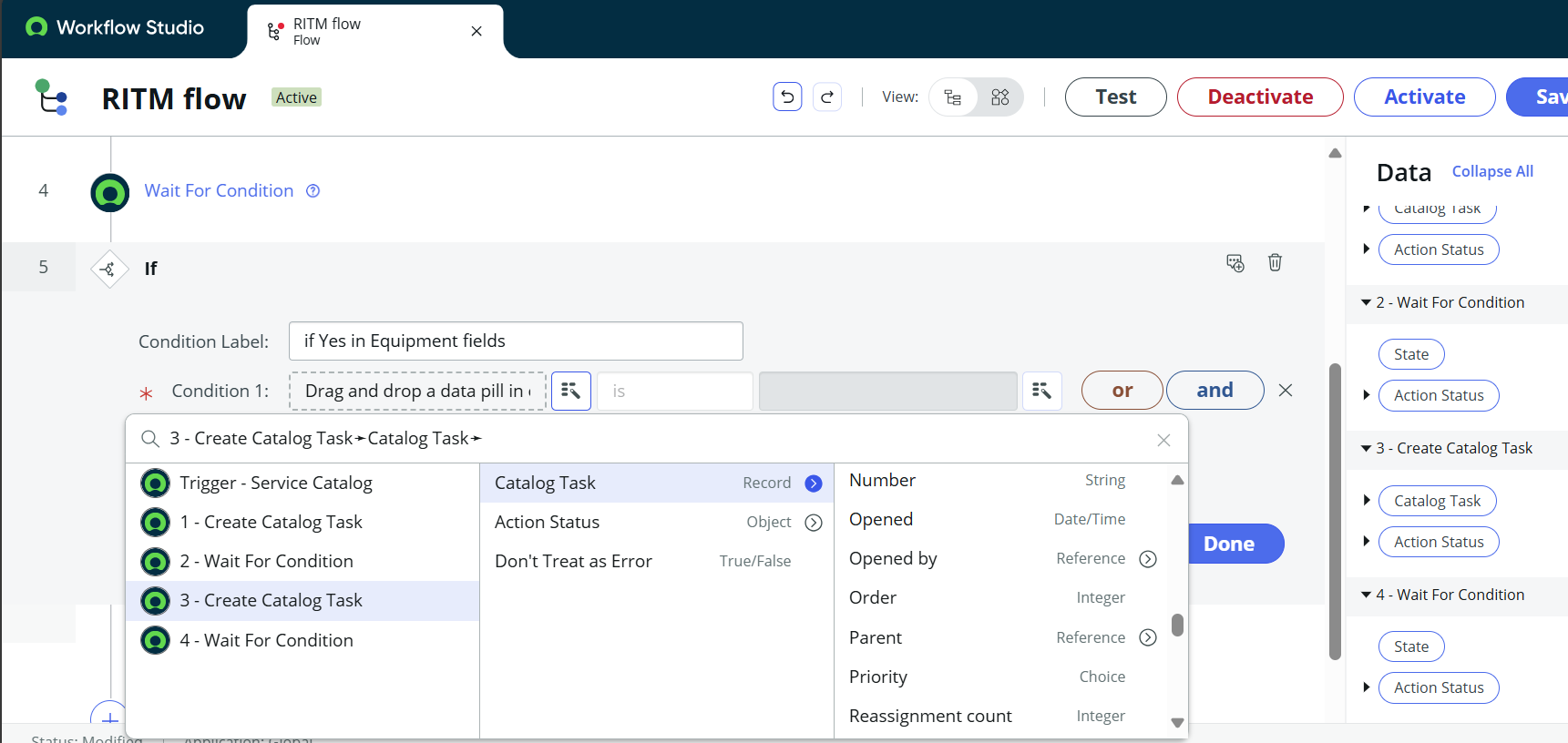Click the redo arrow icon
Screen dimensions: 1568x743
click(827, 97)
